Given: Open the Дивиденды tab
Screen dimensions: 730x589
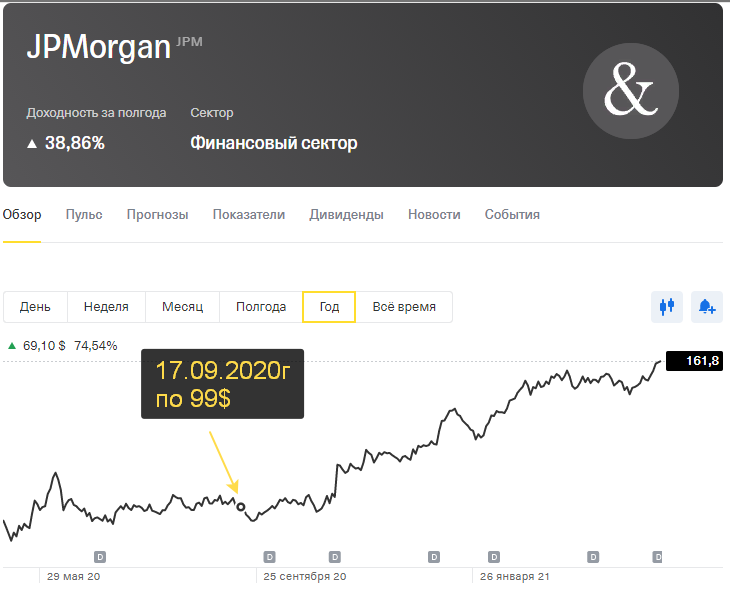Looking at the screenshot, I should 346,214.
